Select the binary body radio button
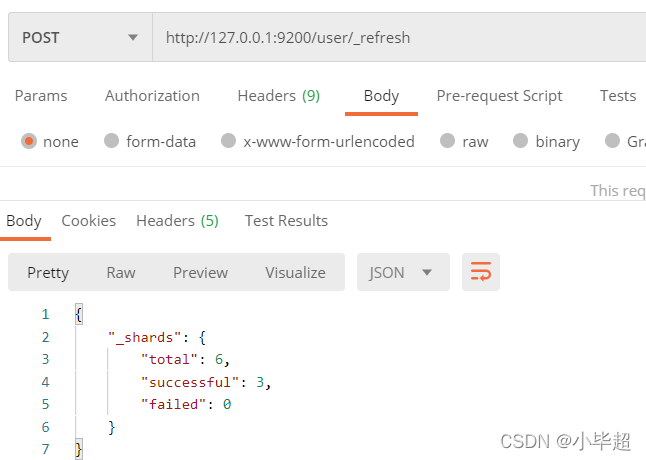This screenshot has height=460, width=646. point(520,140)
